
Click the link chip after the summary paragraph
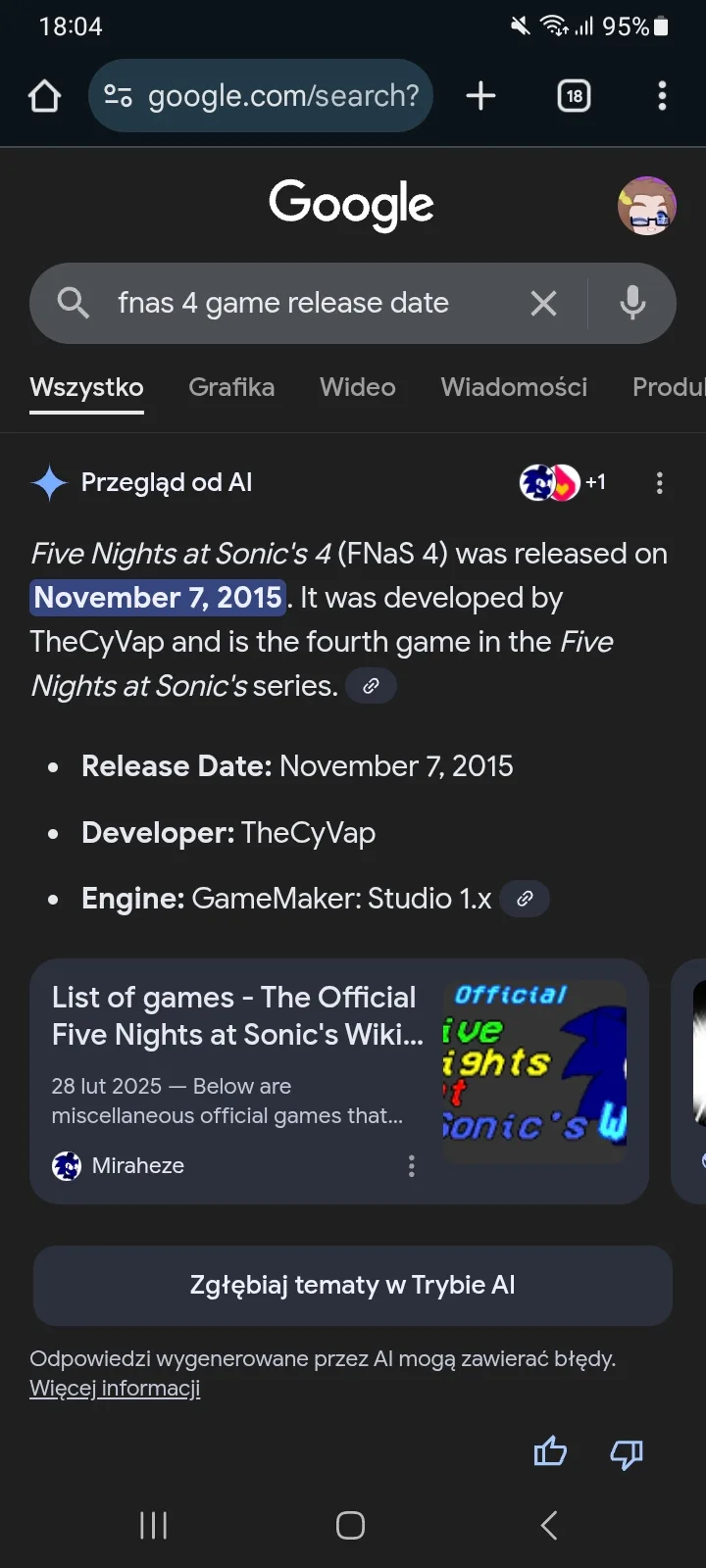[x=371, y=686]
